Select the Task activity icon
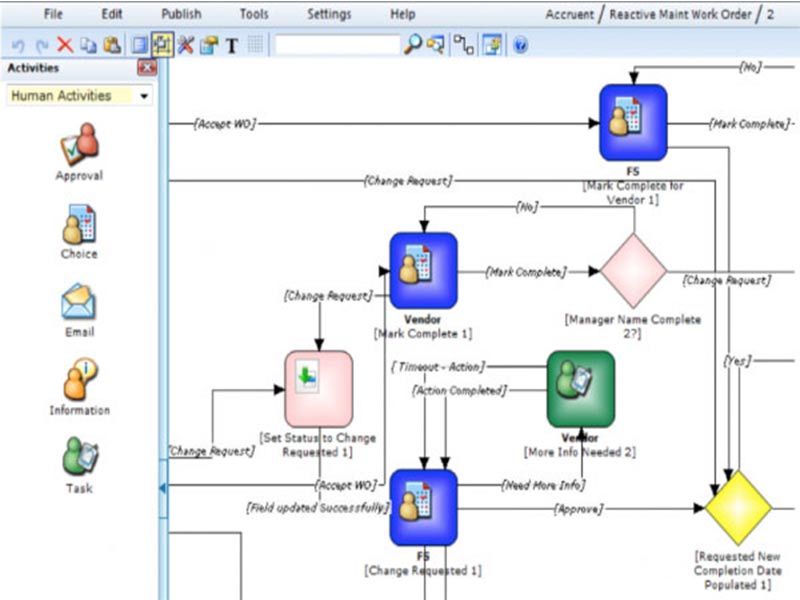800x600 pixels. [79, 457]
